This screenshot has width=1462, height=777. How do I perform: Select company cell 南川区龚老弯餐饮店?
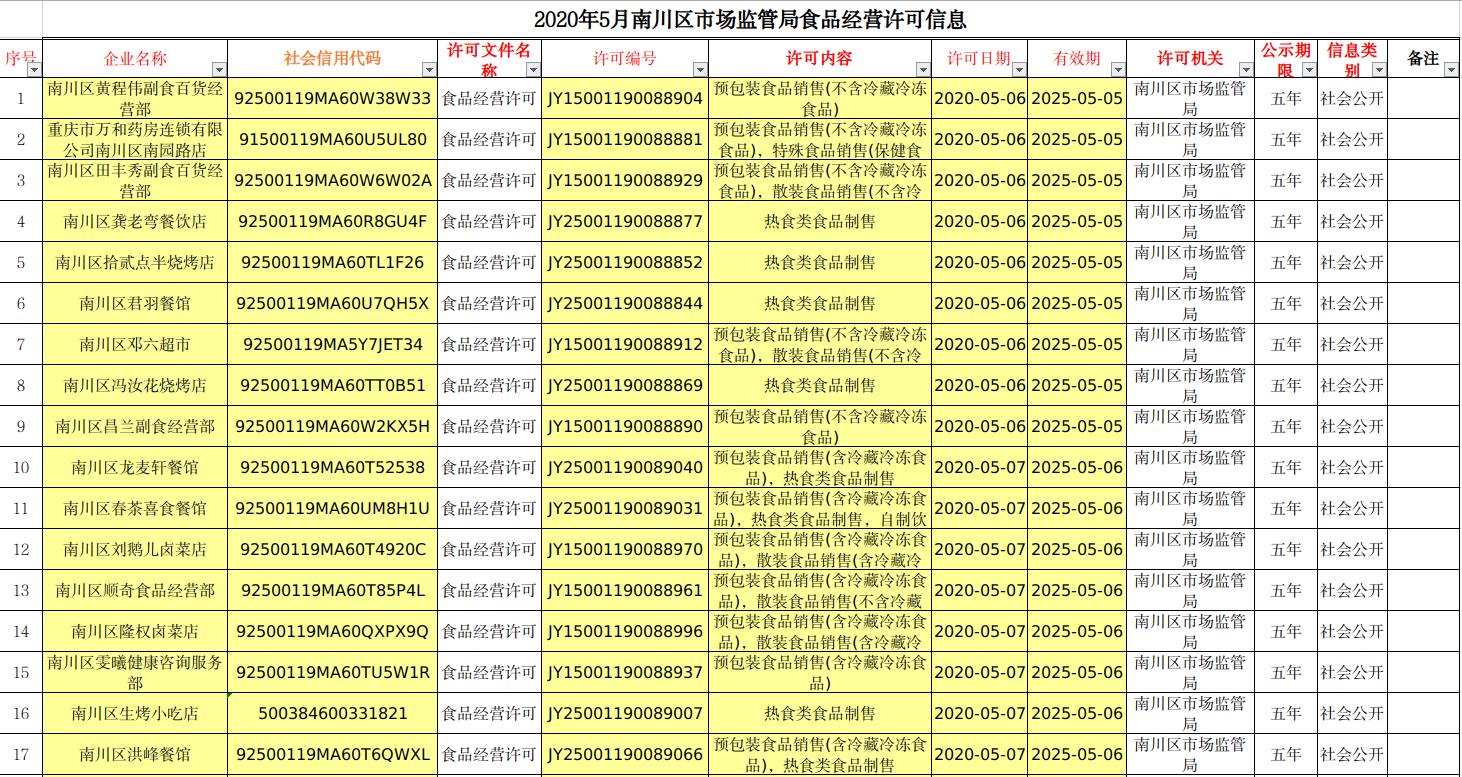pyautogui.click(x=135, y=221)
